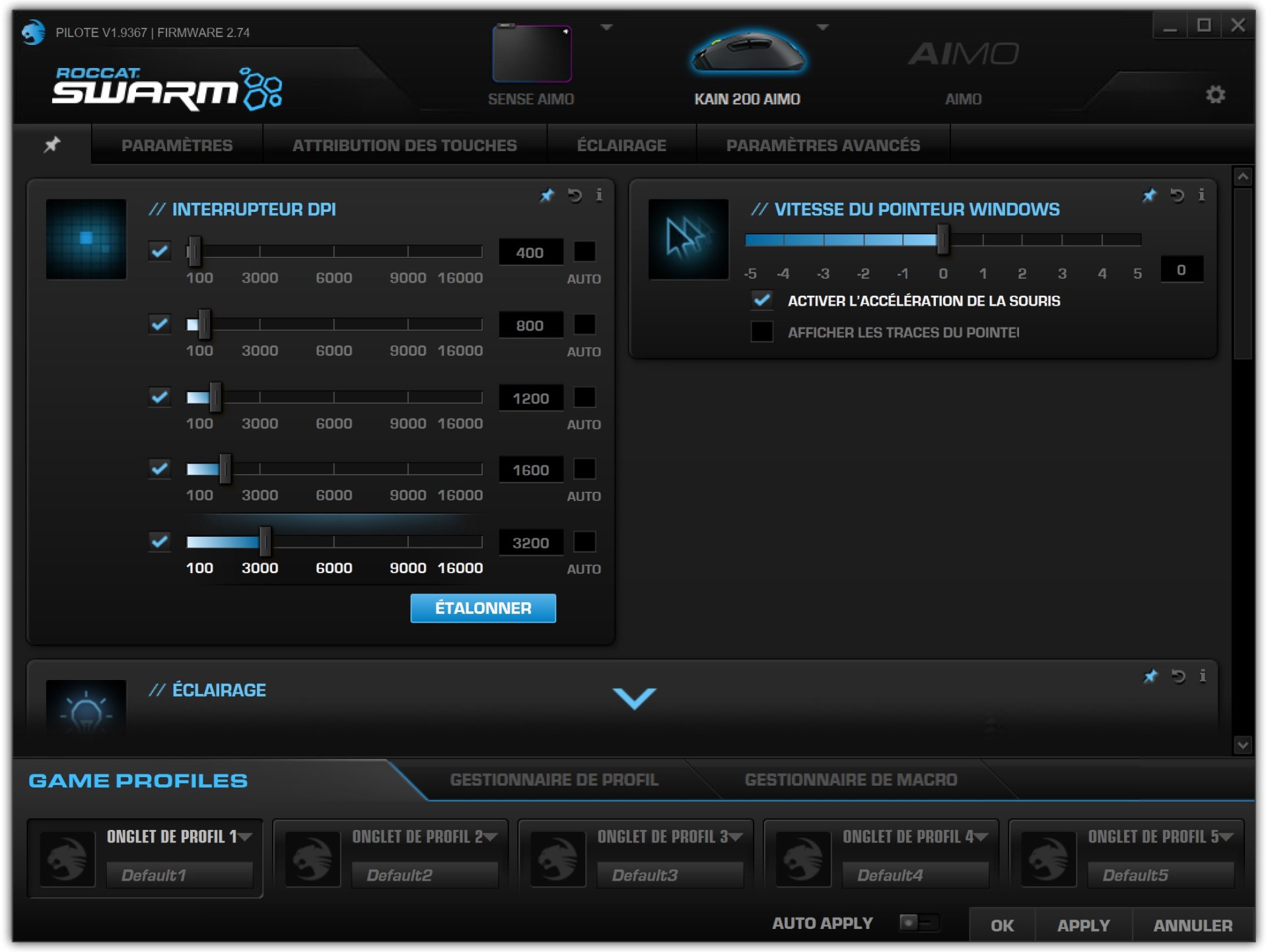Open the settings gear icon

click(1215, 94)
